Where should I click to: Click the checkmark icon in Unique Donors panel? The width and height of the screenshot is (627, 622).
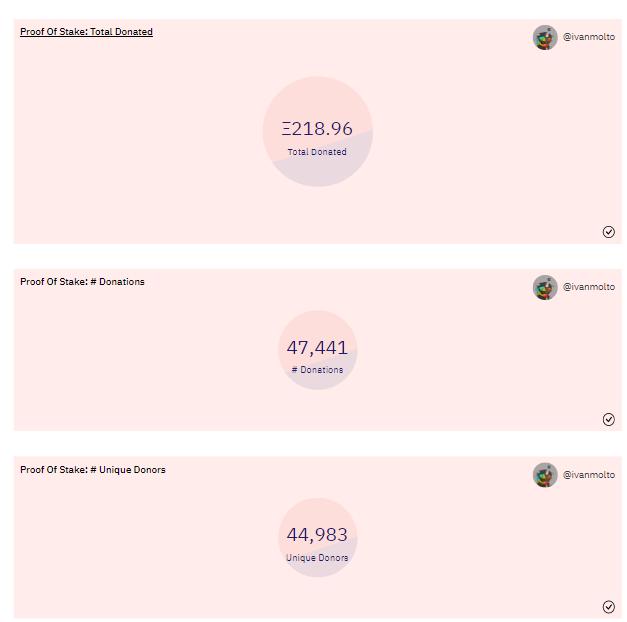point(609,607)
